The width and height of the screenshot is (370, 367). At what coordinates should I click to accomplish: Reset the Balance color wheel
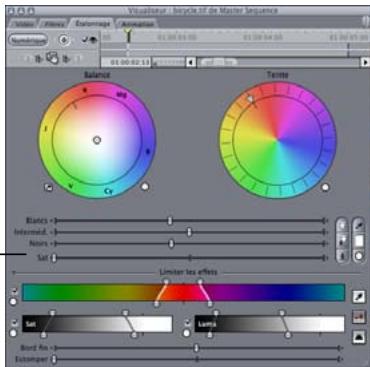pyautogui.click(x=145, y=187)
